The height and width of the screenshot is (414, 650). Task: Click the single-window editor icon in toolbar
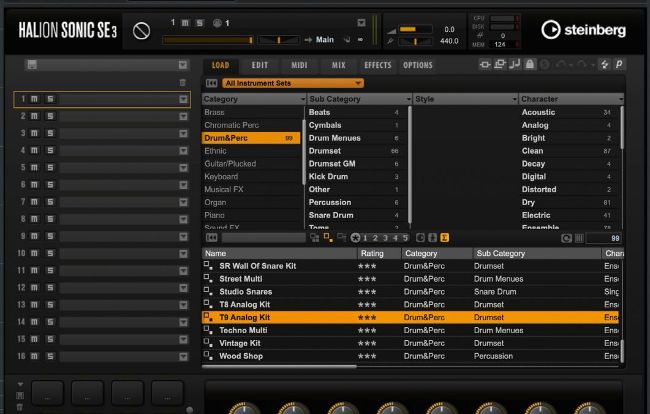click(x=485, y=64)
